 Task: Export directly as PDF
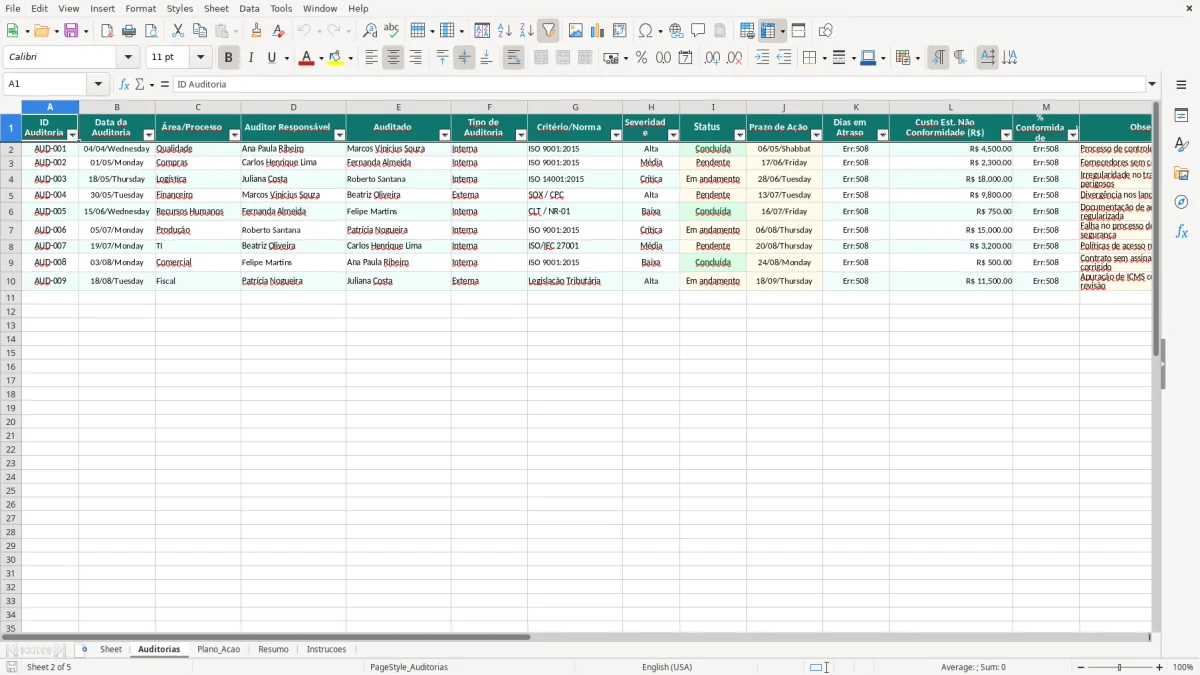pyautogui.click(x=107, y=31)
